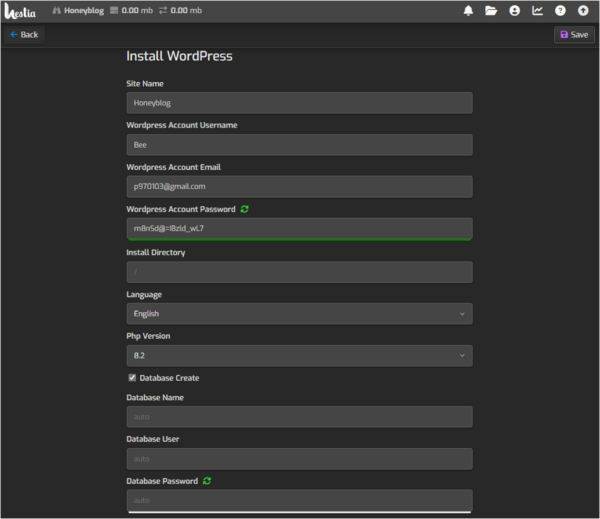Open the Php Version dropdown
The height and width of the screenshot is (519, 600).
(x=299, y=355)
